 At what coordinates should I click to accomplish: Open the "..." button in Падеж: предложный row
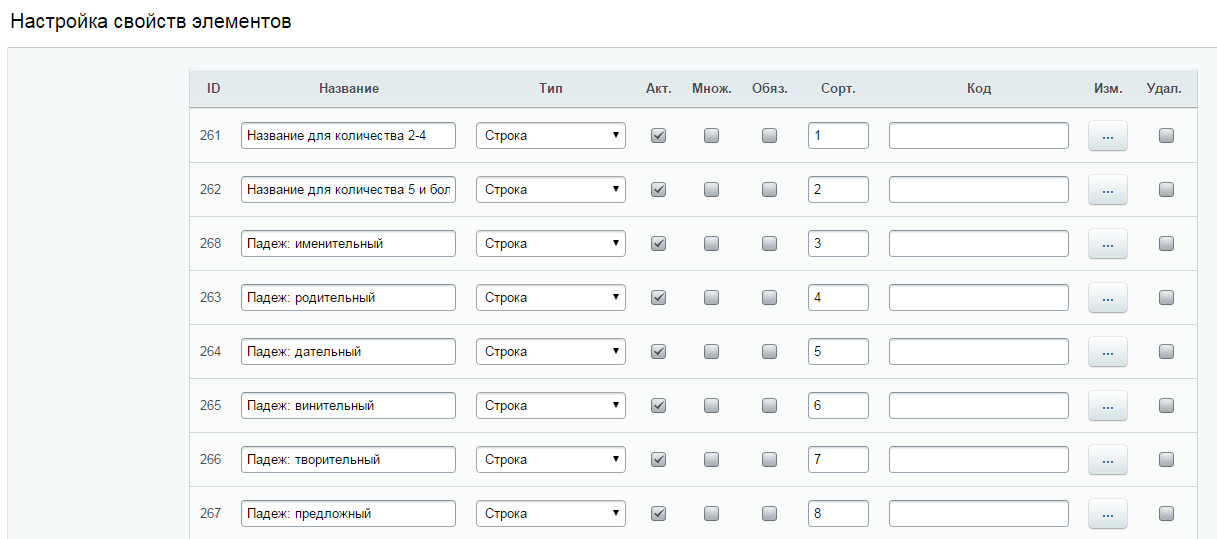pos(1107,514)
